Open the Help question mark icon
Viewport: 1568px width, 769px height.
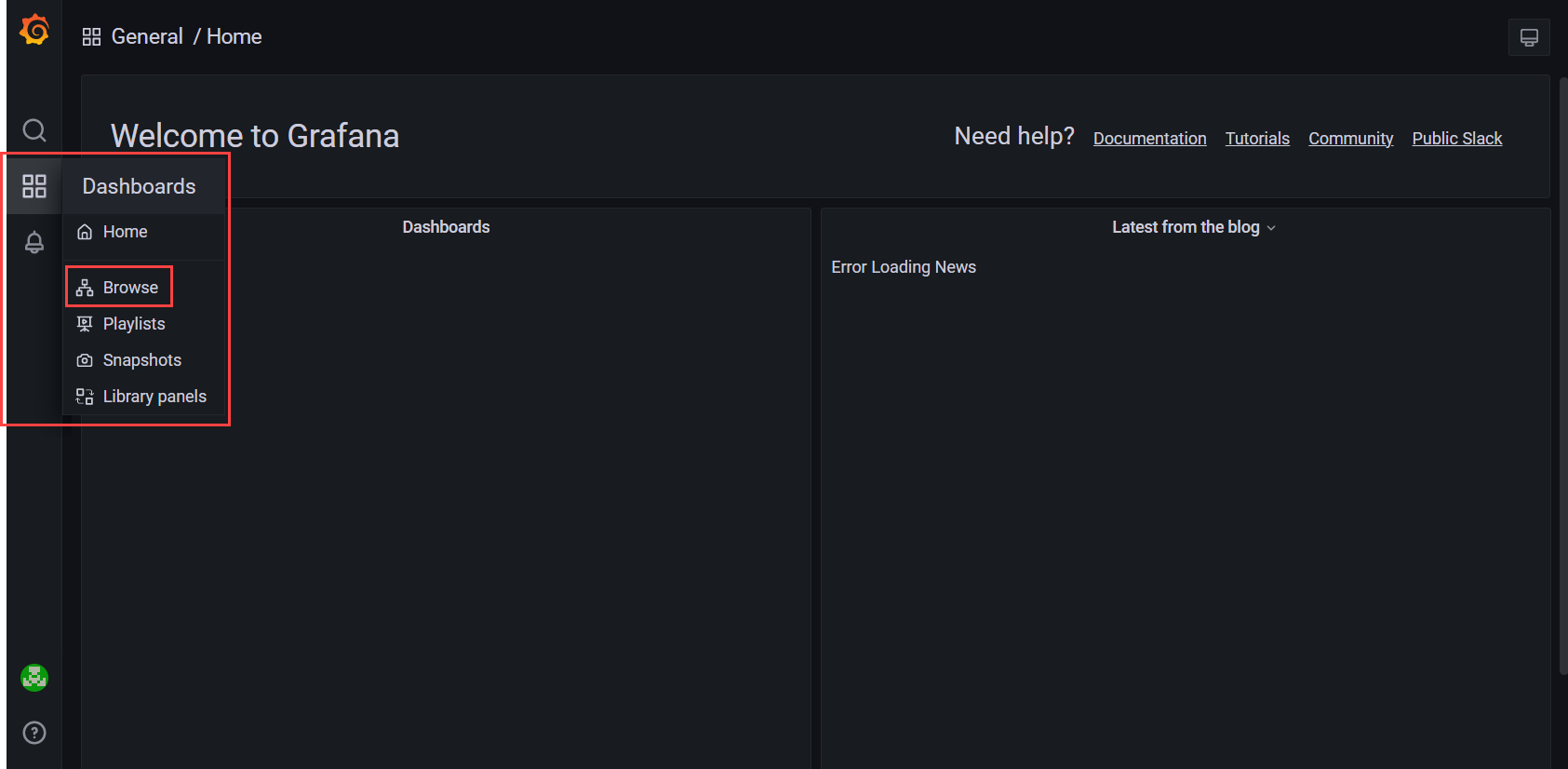(34, 733)
